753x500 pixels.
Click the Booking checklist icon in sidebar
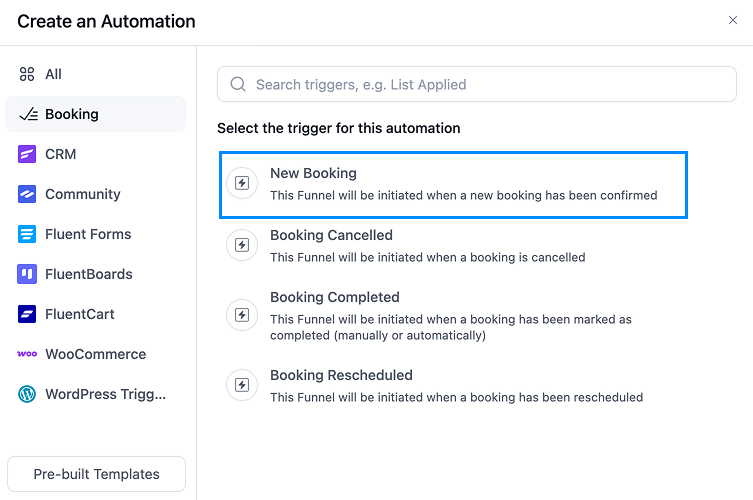(x=28, y=114)
